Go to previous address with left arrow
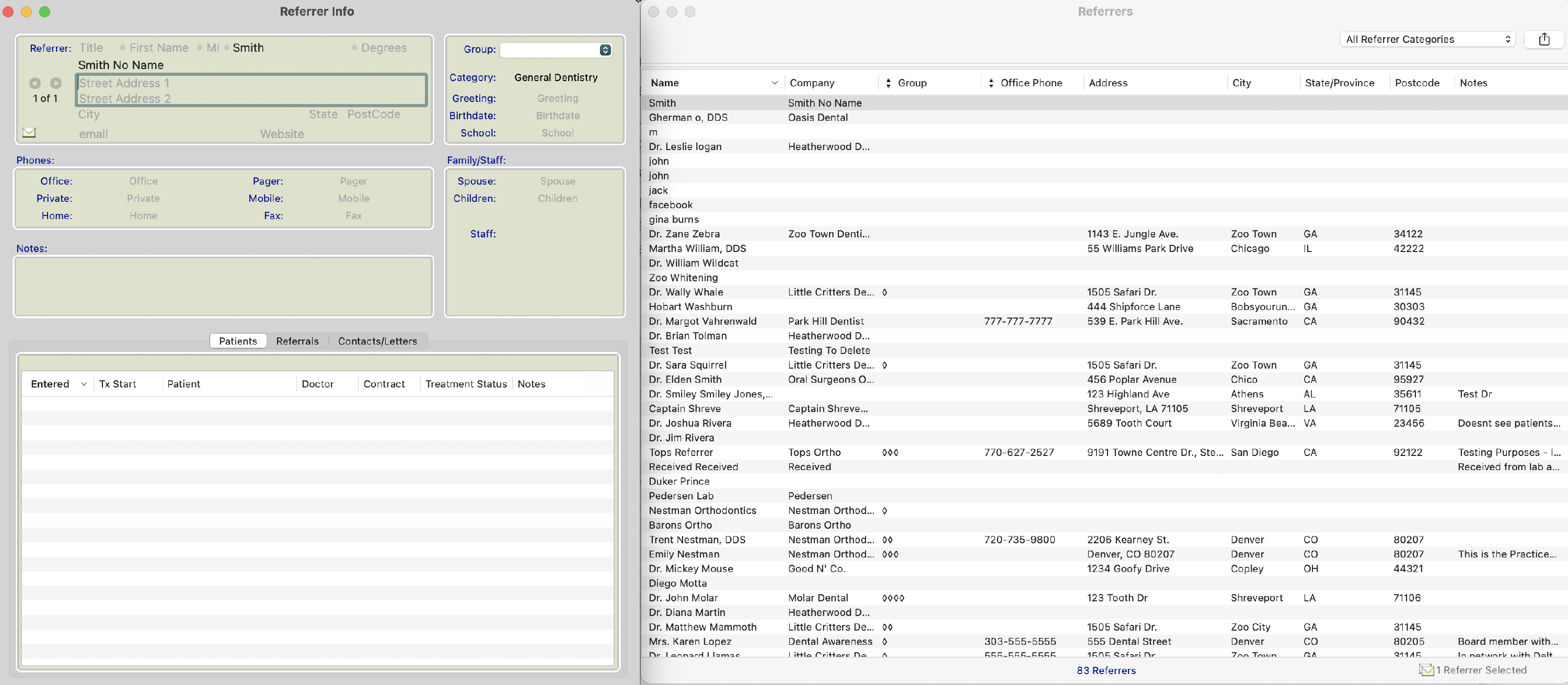 [x=36, y=83]
